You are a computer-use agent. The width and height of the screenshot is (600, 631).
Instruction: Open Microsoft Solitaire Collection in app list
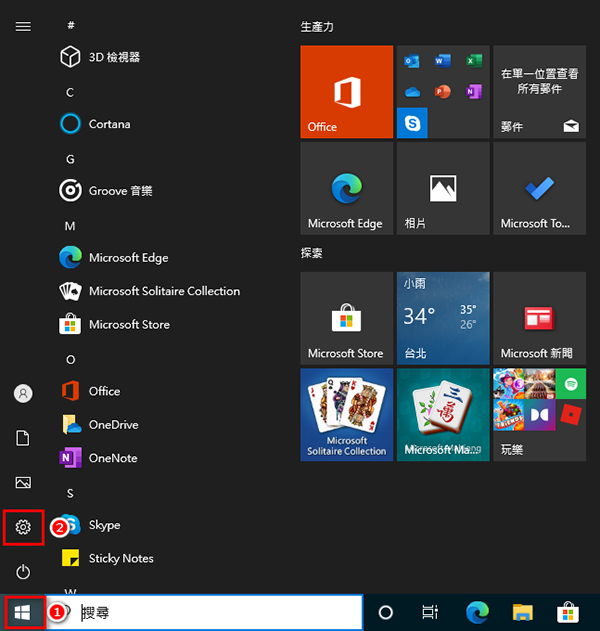150,291
